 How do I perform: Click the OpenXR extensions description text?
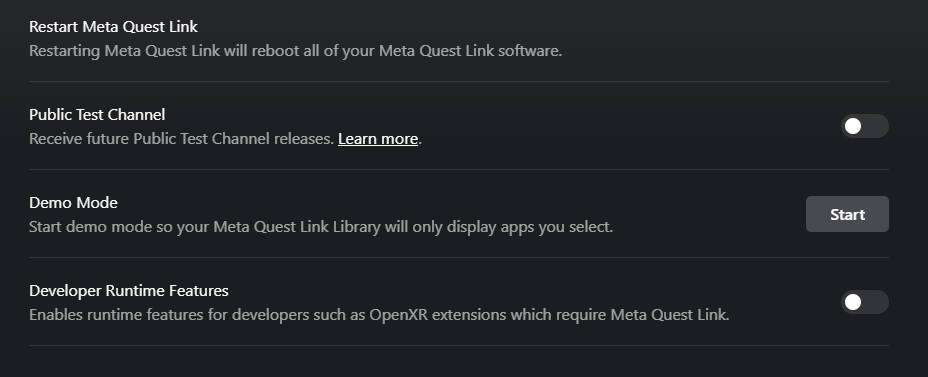379,315
